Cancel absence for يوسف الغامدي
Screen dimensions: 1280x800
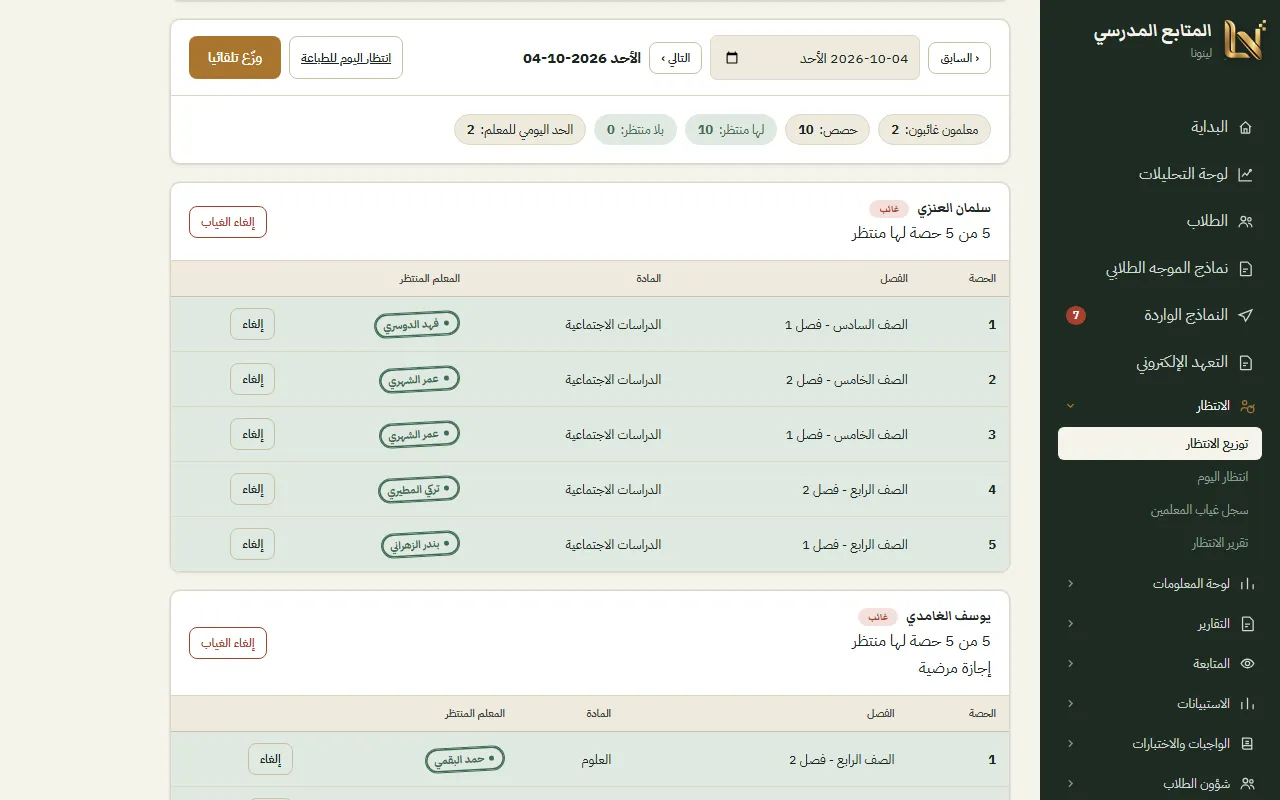point(228,643)
